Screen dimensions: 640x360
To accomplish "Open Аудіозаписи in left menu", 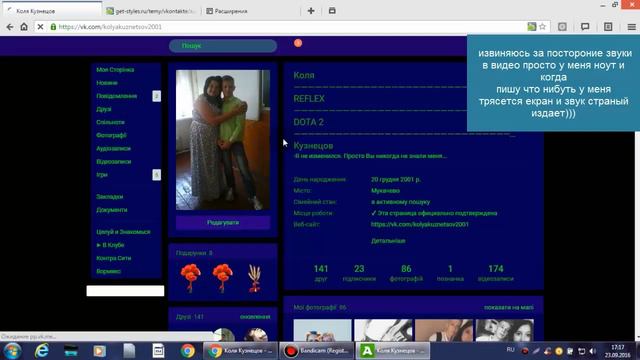I will [x=113, y=149].
